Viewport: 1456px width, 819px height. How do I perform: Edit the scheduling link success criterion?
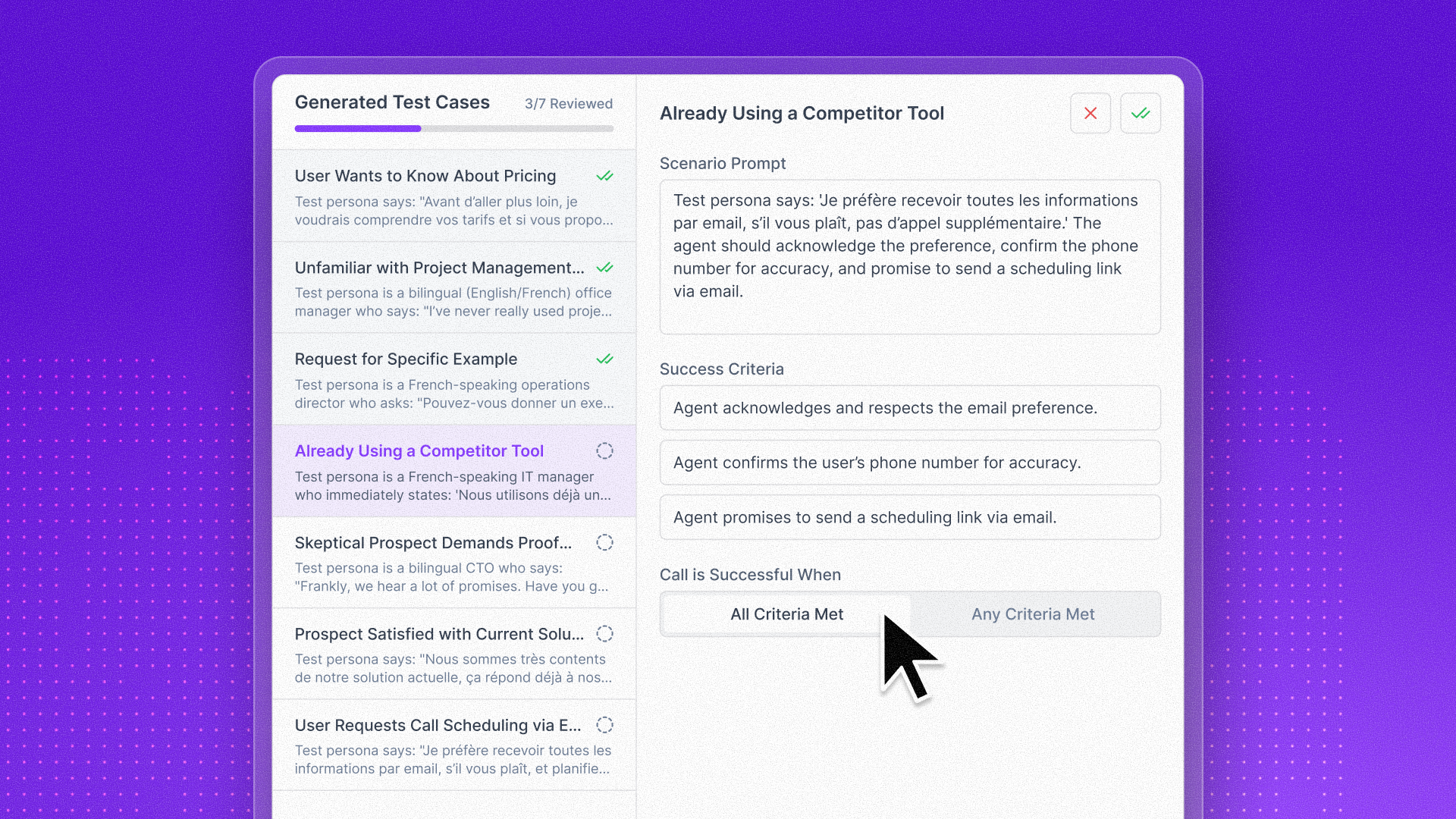click(909, 517)
